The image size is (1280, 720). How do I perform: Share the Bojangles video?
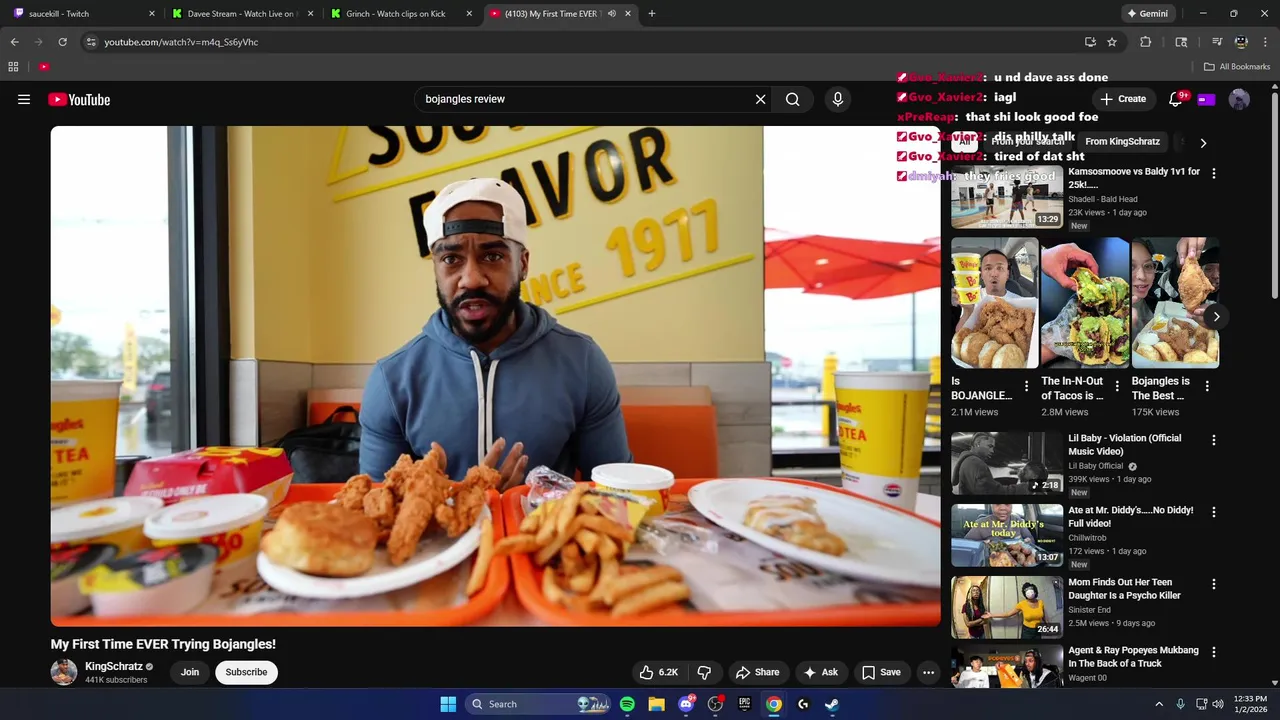click(757, 672)
